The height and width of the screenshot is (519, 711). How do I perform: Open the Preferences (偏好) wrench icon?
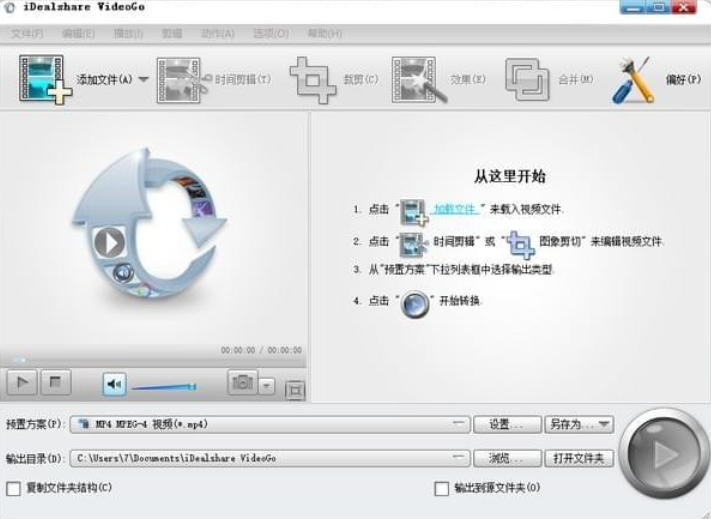pyautogui.click(x=632, y=79)
